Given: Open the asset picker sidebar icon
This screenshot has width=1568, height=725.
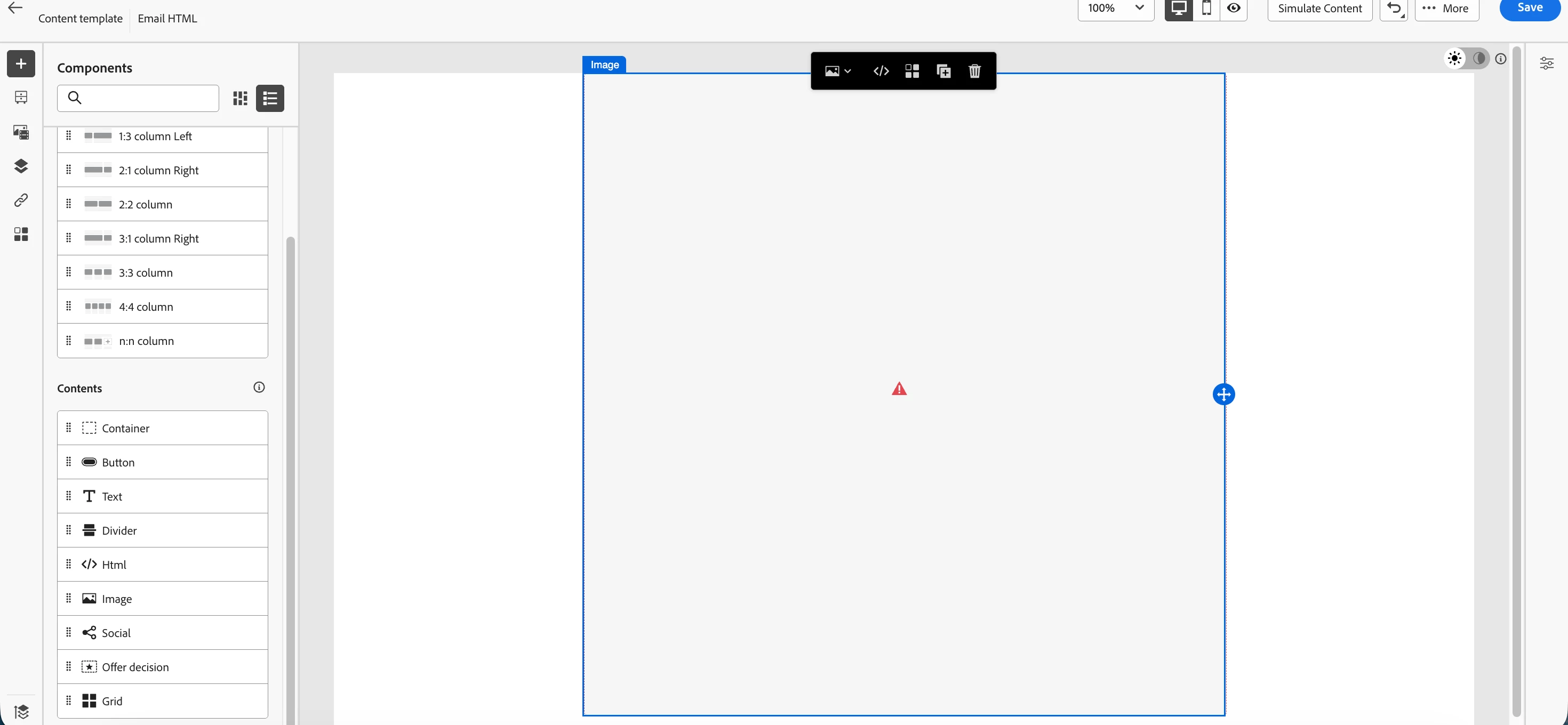Looking at the screenshot, I should coord(21,132).
